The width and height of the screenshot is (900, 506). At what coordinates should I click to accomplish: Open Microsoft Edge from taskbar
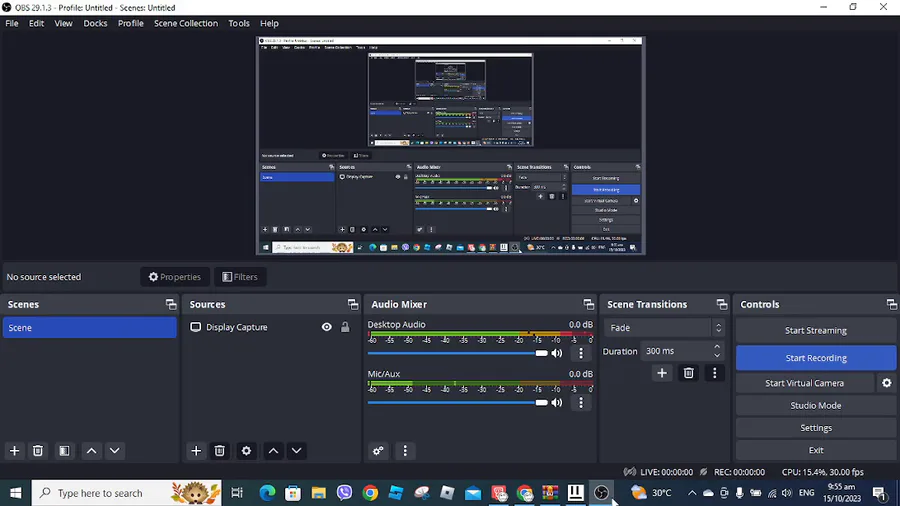pos(267,493)
